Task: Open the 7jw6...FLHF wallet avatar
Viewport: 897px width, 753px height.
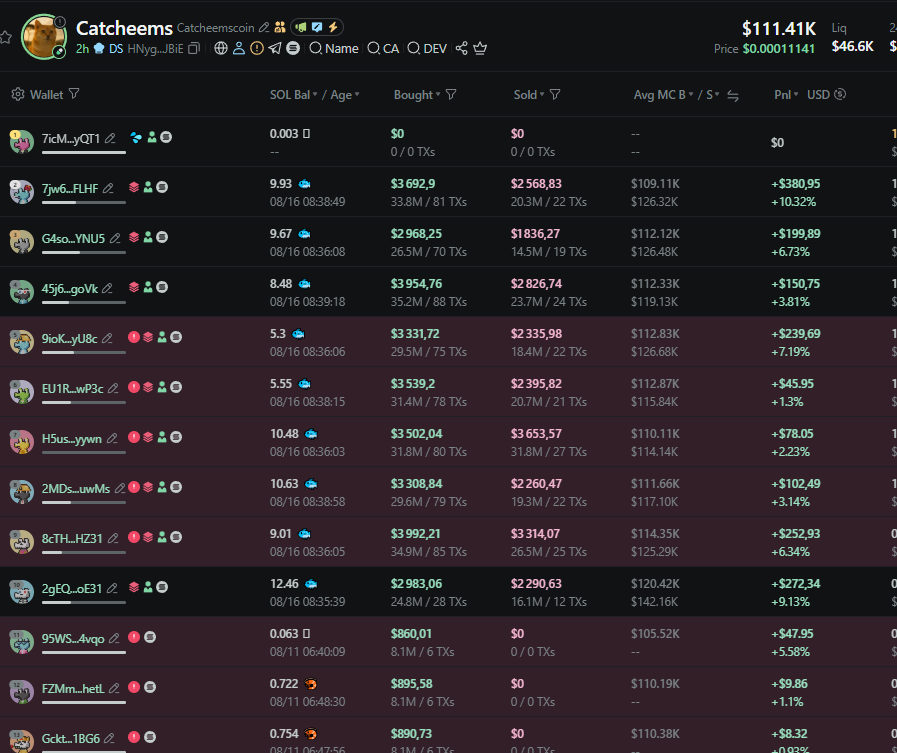Action: 21,191
